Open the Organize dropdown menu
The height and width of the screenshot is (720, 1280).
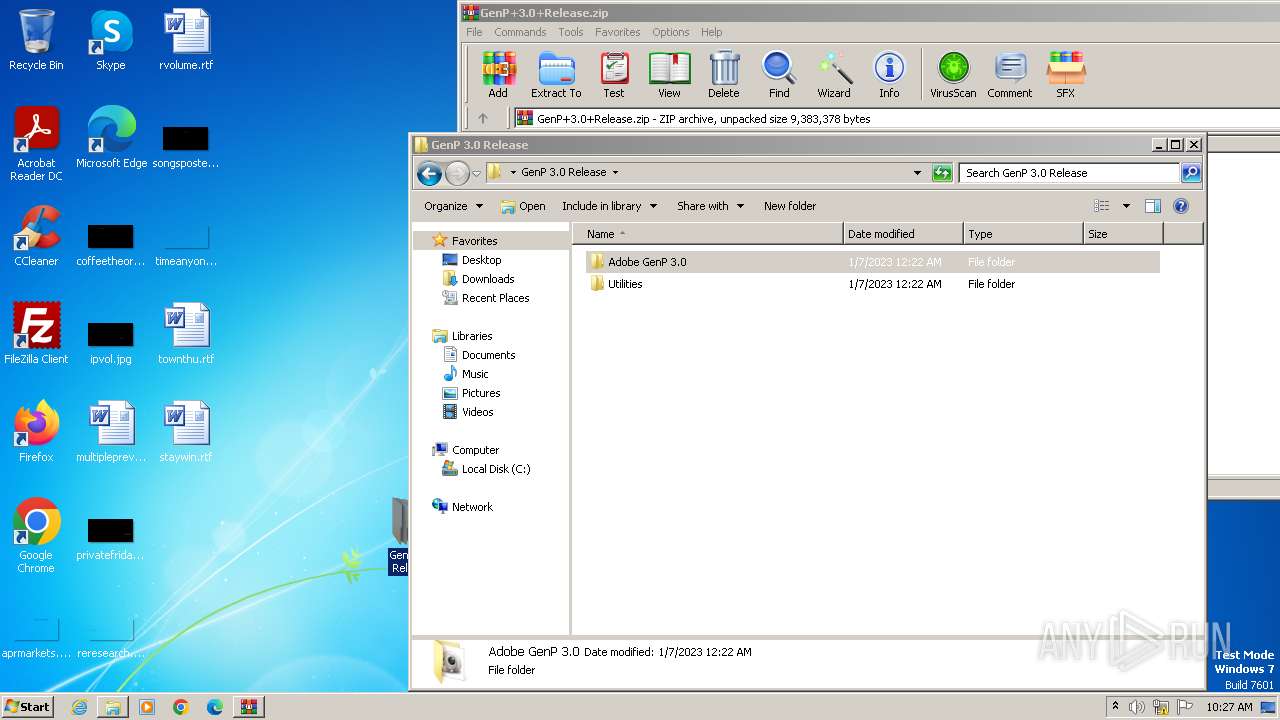tap(454, 206)
